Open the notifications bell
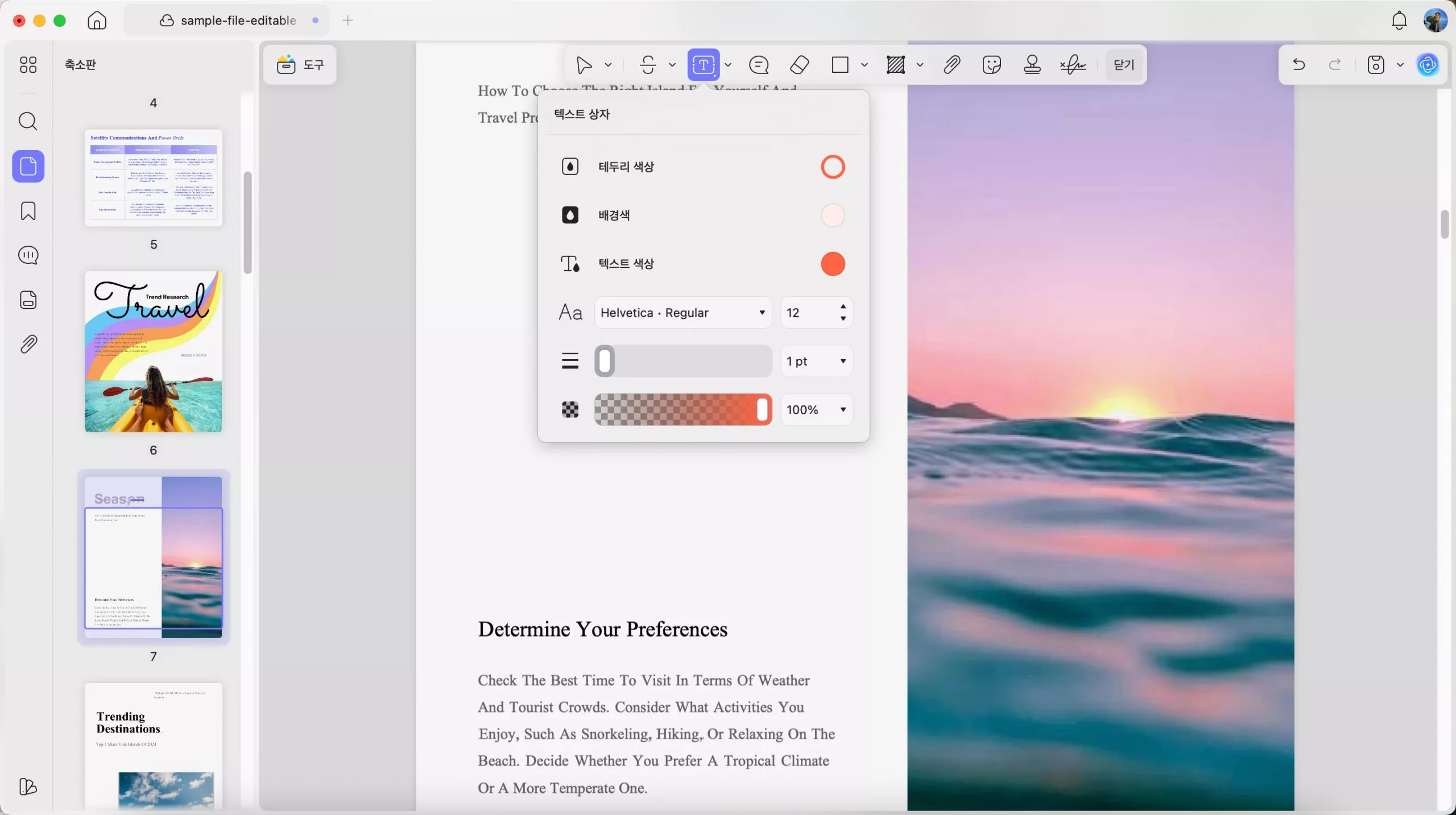This screenshot has height=815, width=1456. [x=1399, y=20]
